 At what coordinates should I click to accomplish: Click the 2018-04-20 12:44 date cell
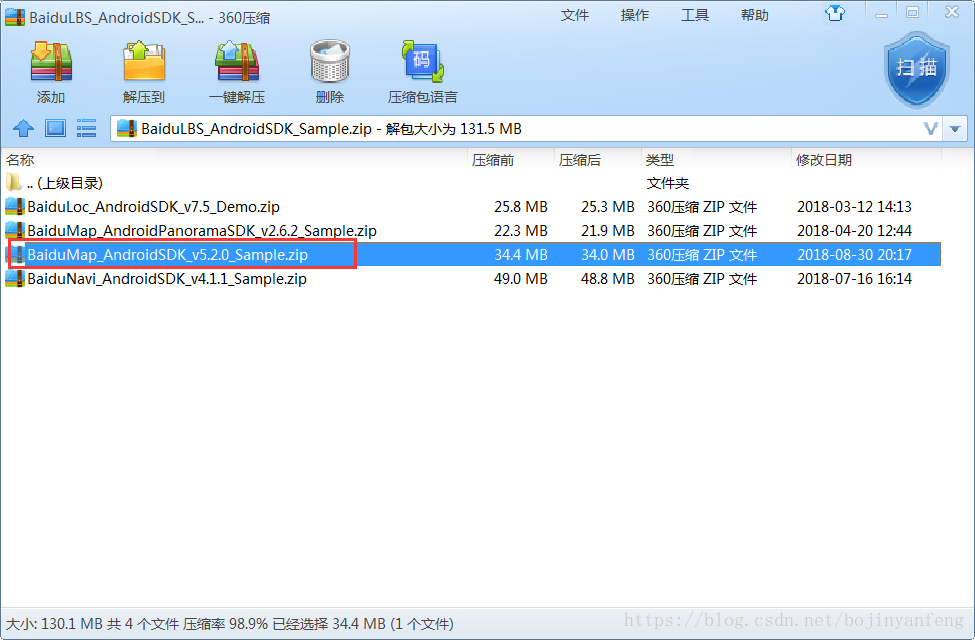(x=854, y=231)
